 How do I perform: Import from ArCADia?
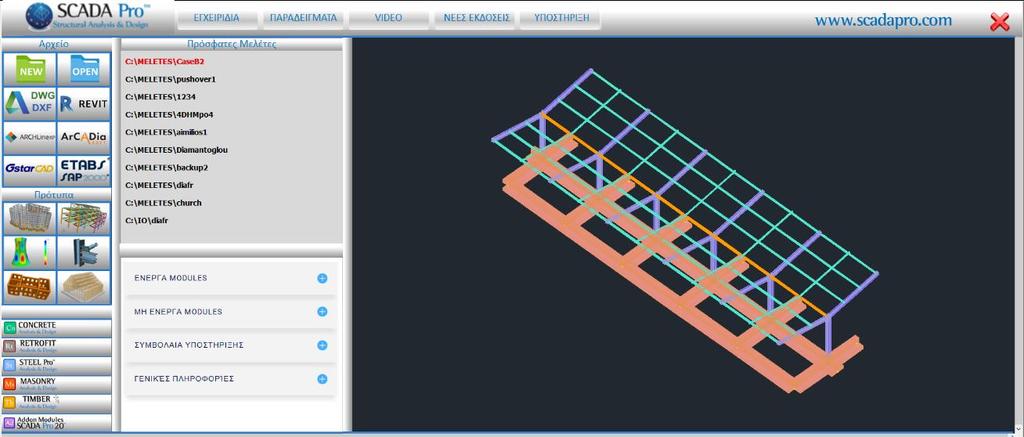(84, 137)
